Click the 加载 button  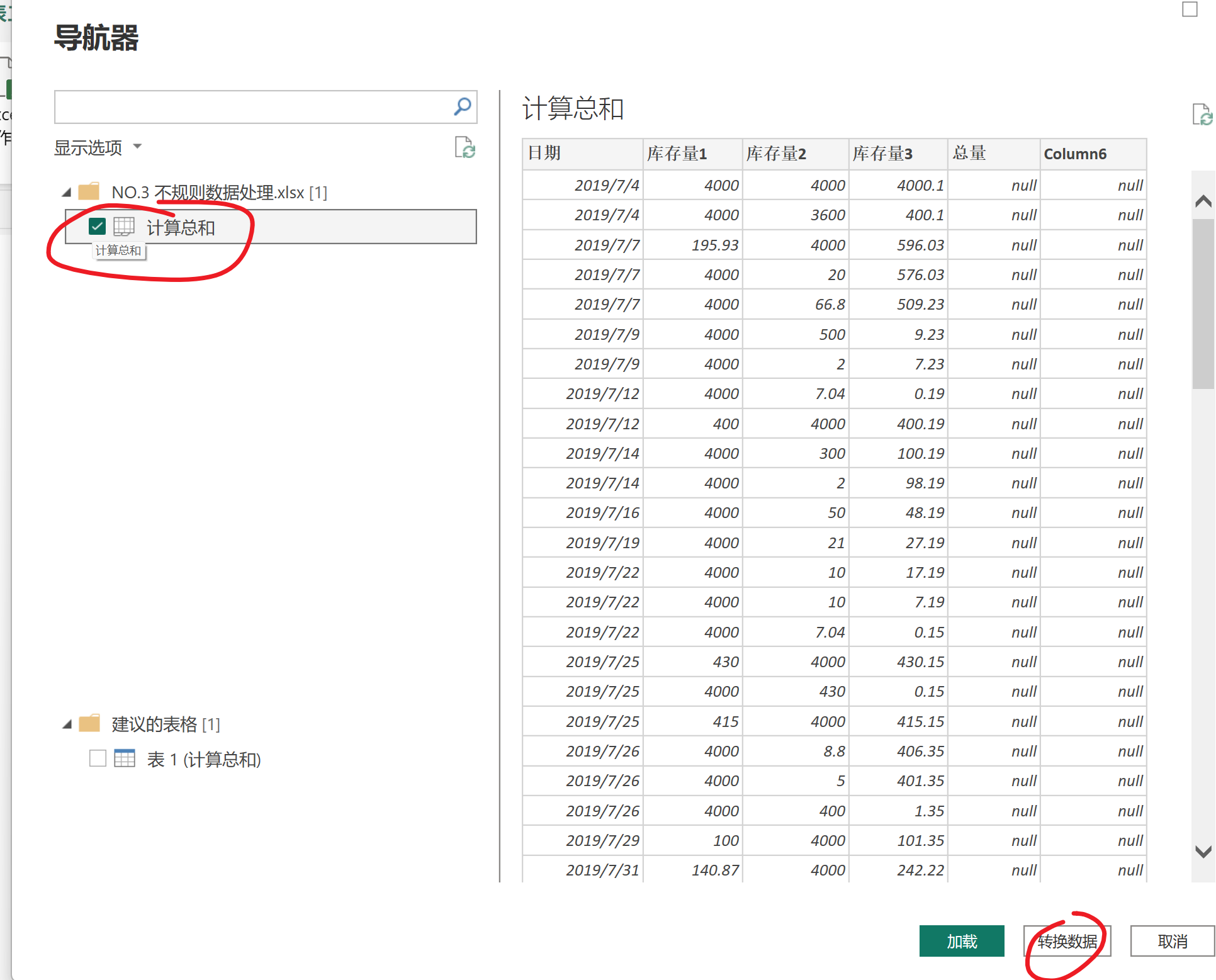click(961, 941)
